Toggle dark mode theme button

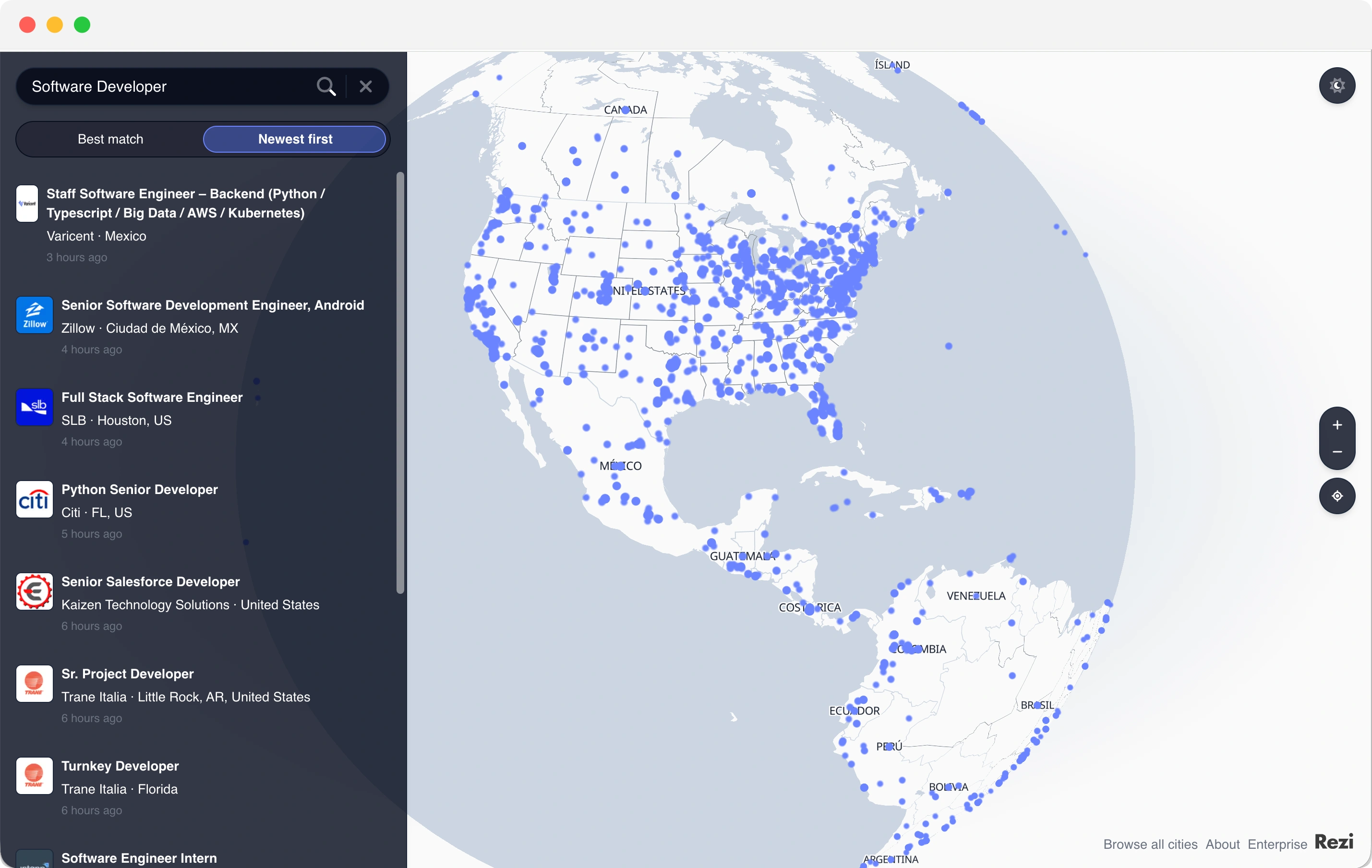pyautogui.click(x=1336, y=85)
